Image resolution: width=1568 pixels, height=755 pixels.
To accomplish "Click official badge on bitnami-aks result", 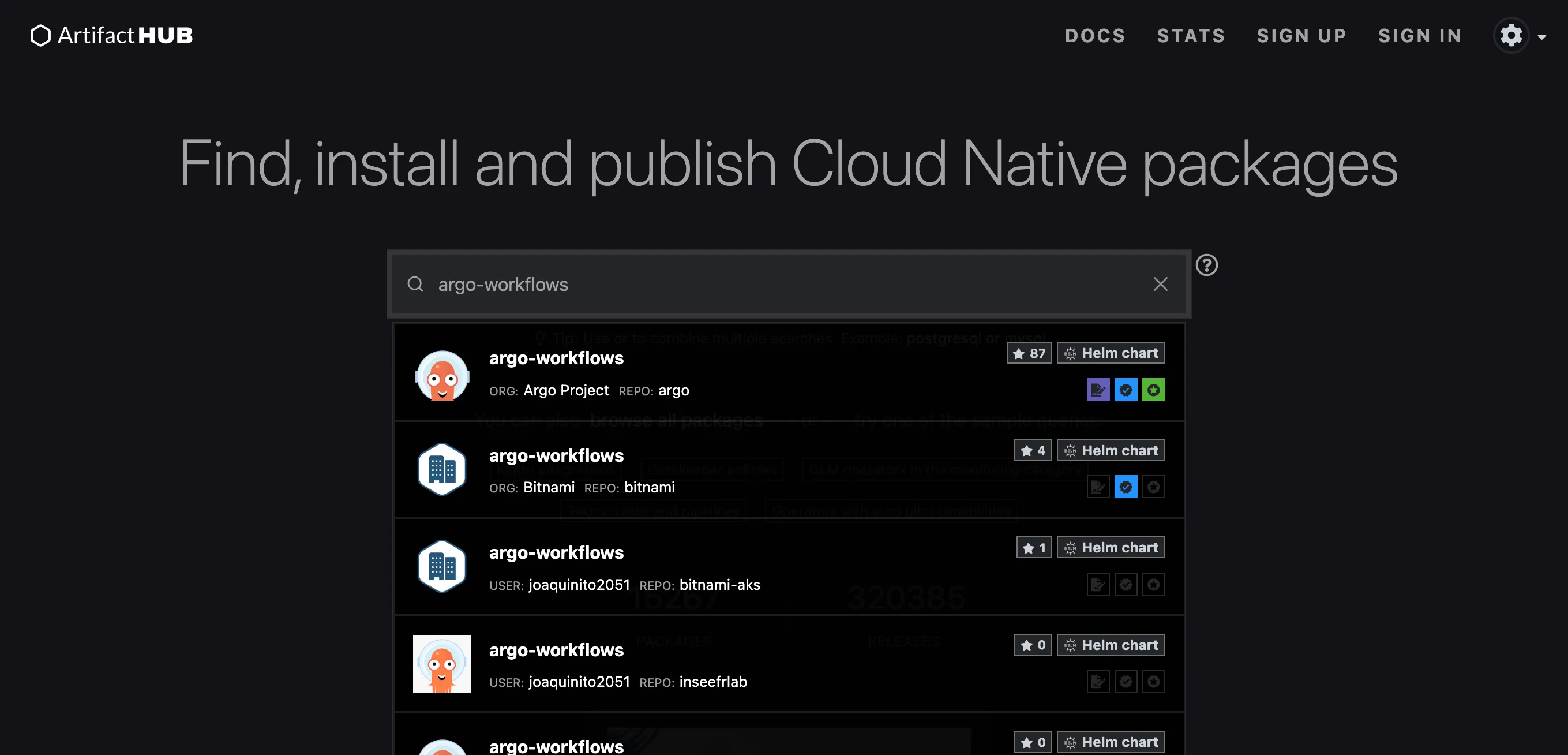I will click(x=1153, y=585).
